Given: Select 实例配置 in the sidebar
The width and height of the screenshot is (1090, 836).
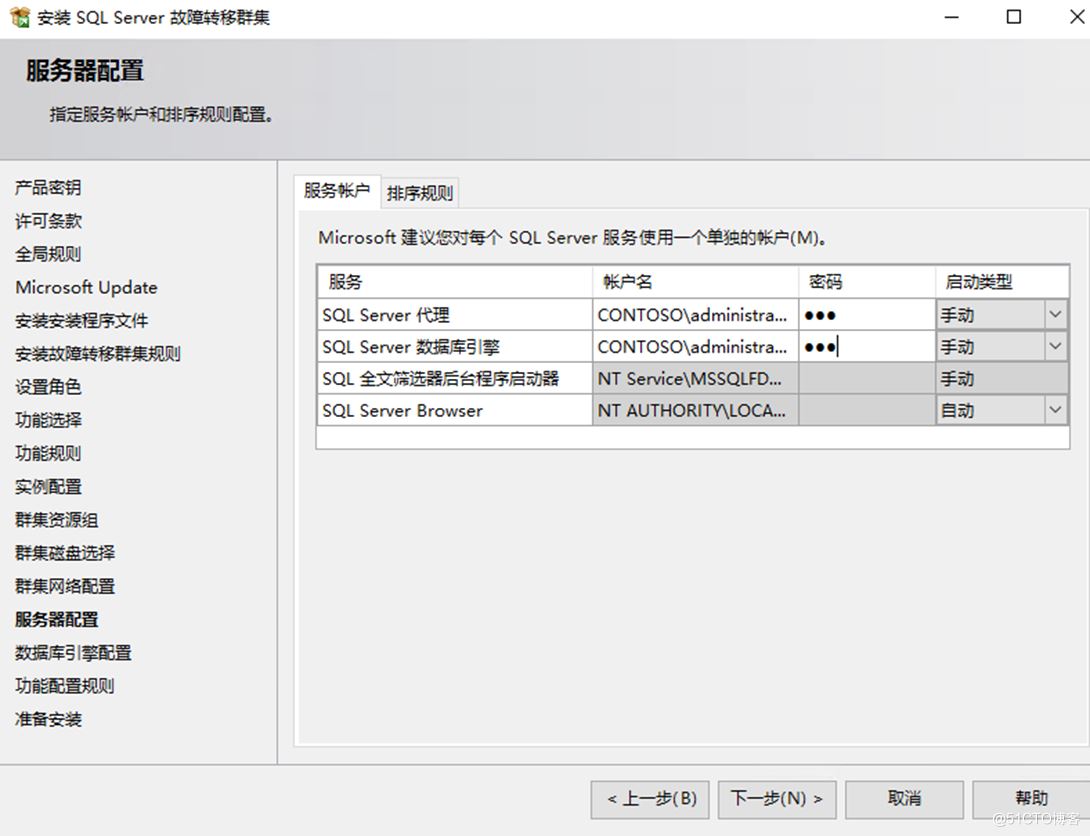Looking at the screenshot, I should tap(48, 486).
